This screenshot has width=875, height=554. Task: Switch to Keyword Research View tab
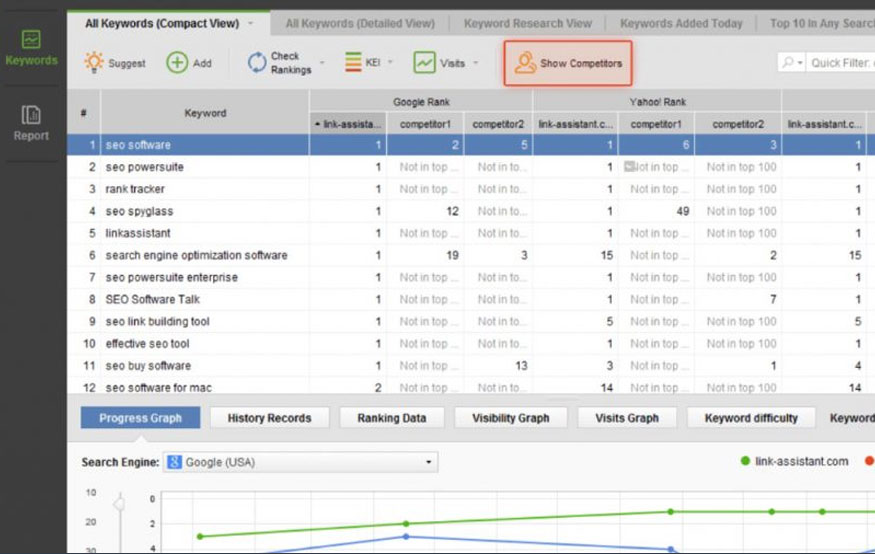527,23
